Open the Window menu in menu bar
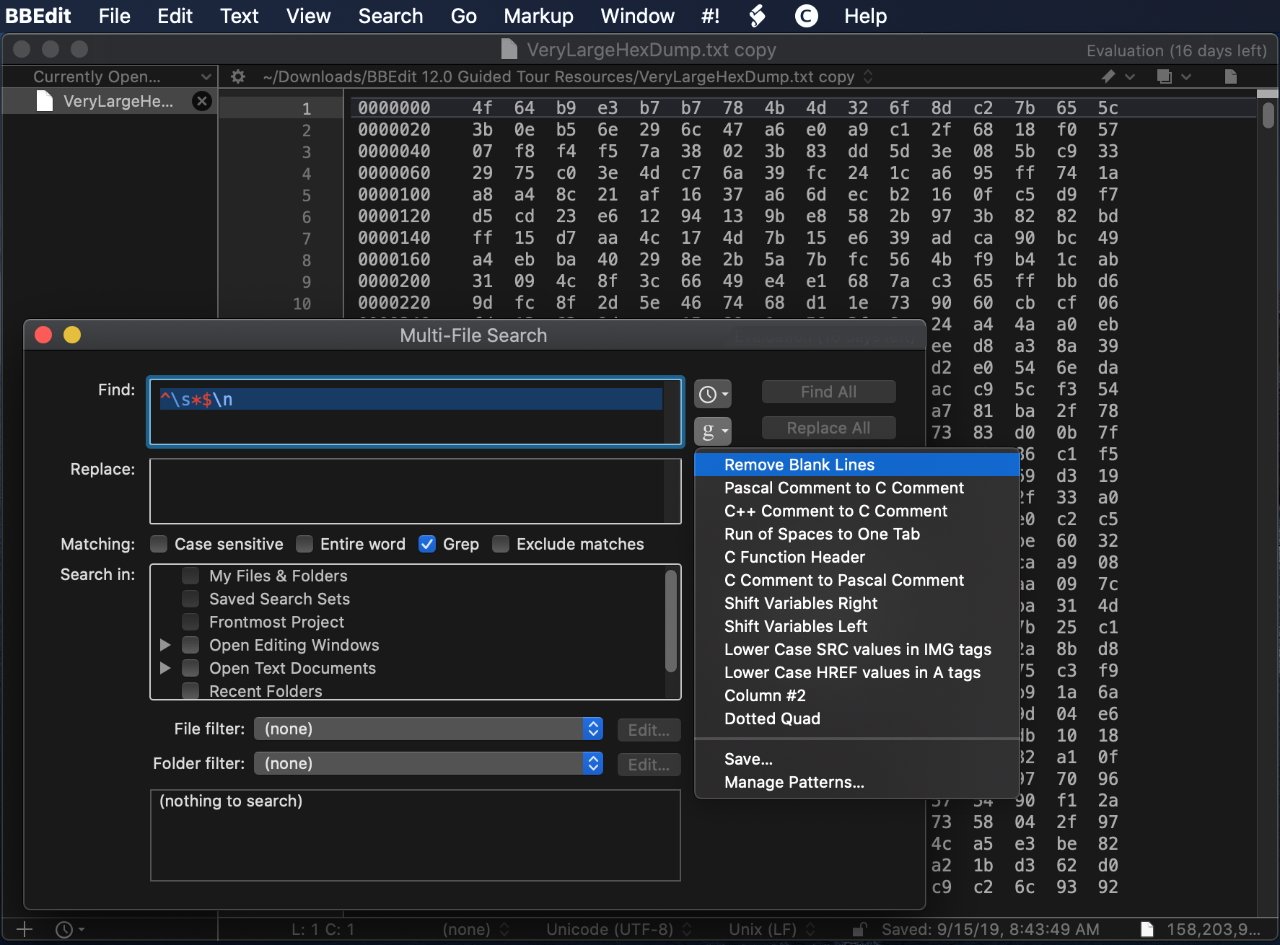1280x945 pixels. point(637,16)
